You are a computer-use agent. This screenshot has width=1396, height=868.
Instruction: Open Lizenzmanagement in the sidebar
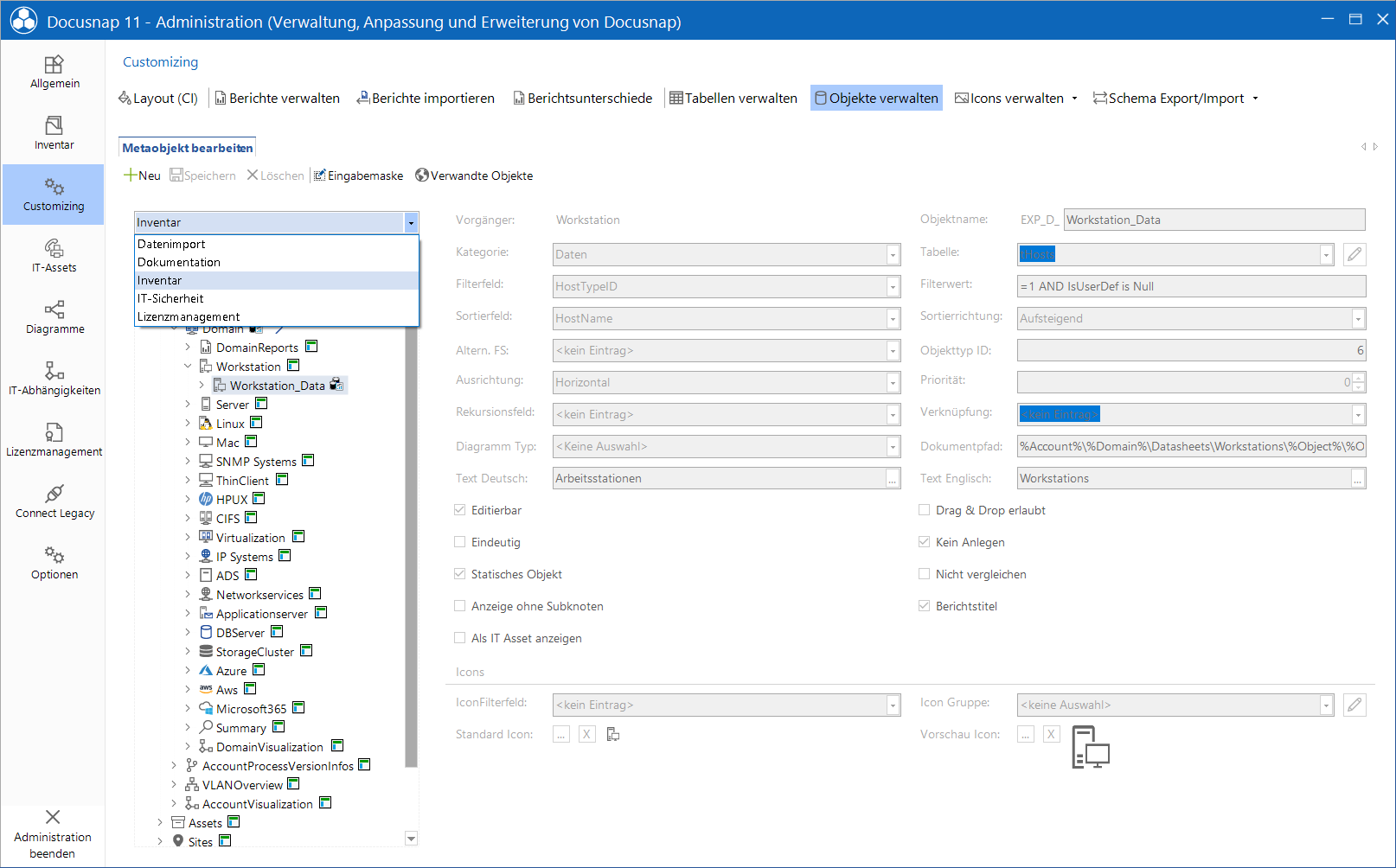point(54,440)
